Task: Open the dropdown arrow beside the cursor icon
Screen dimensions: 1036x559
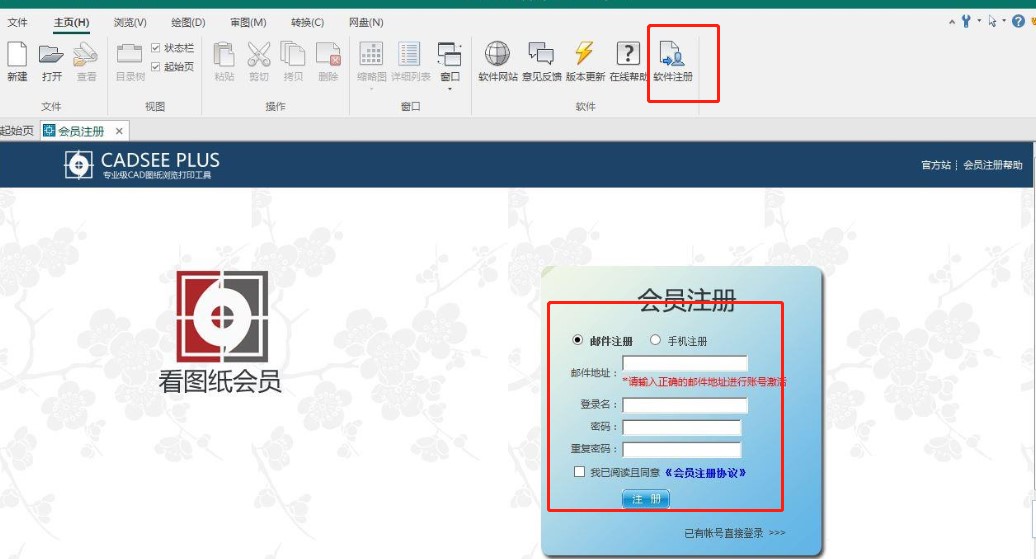Action: pos(1004,21)
